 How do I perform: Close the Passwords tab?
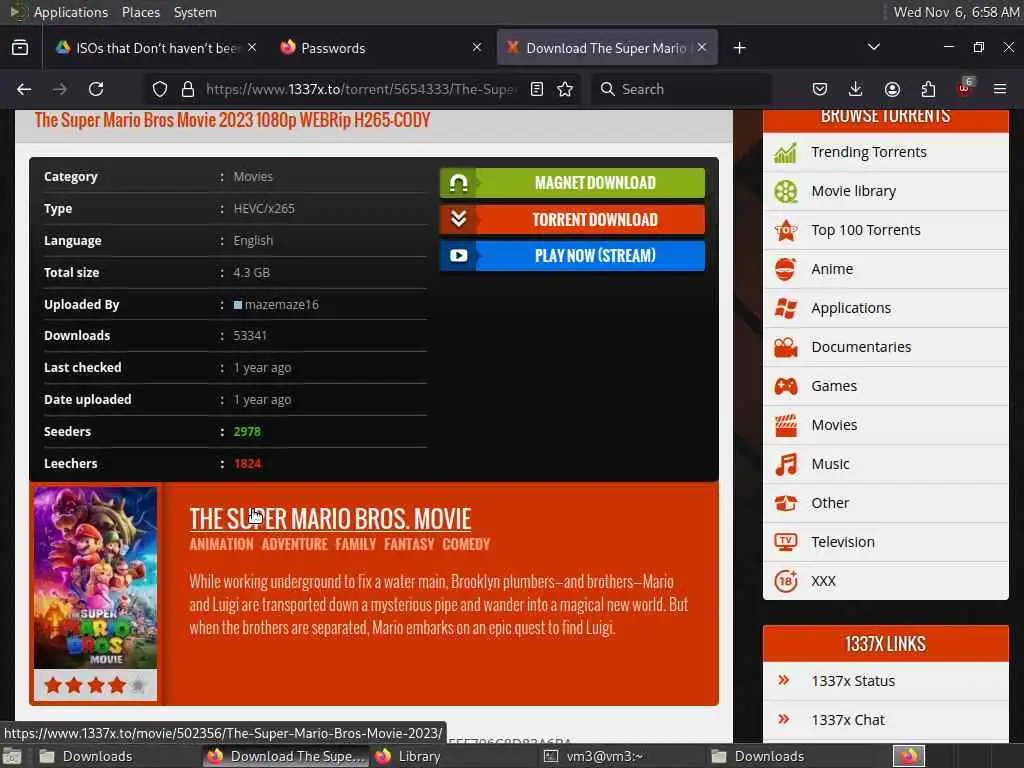click(477, 47)
